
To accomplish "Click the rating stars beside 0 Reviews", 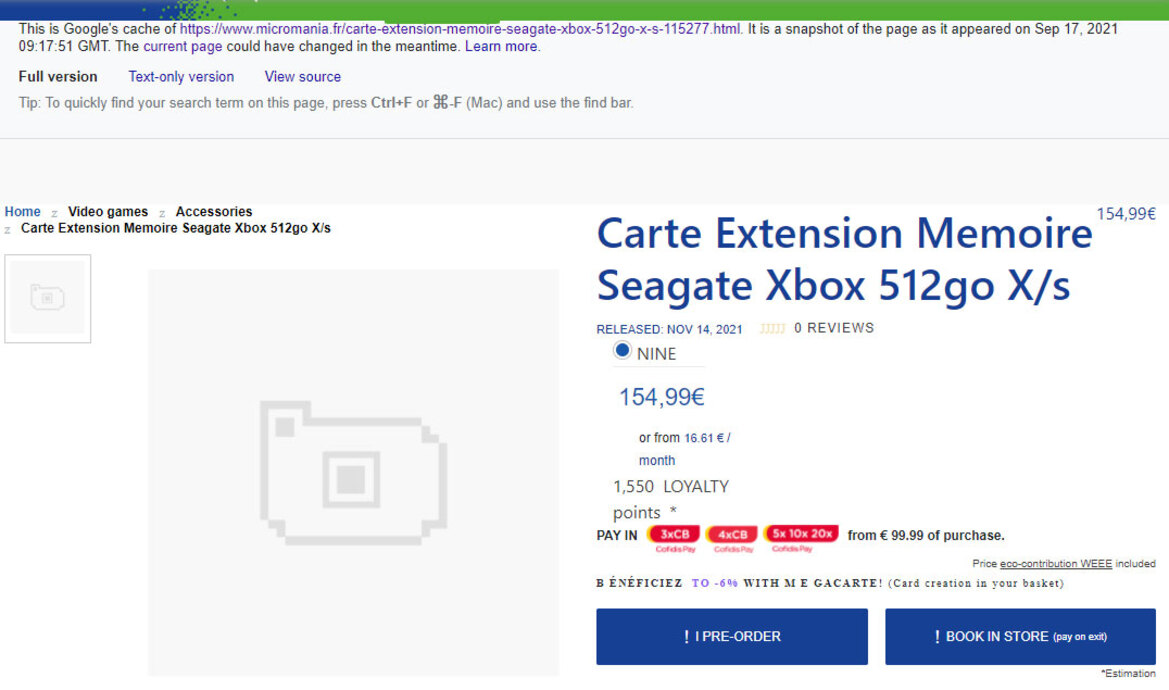I will pyautogui.click(x=772, y=329).
